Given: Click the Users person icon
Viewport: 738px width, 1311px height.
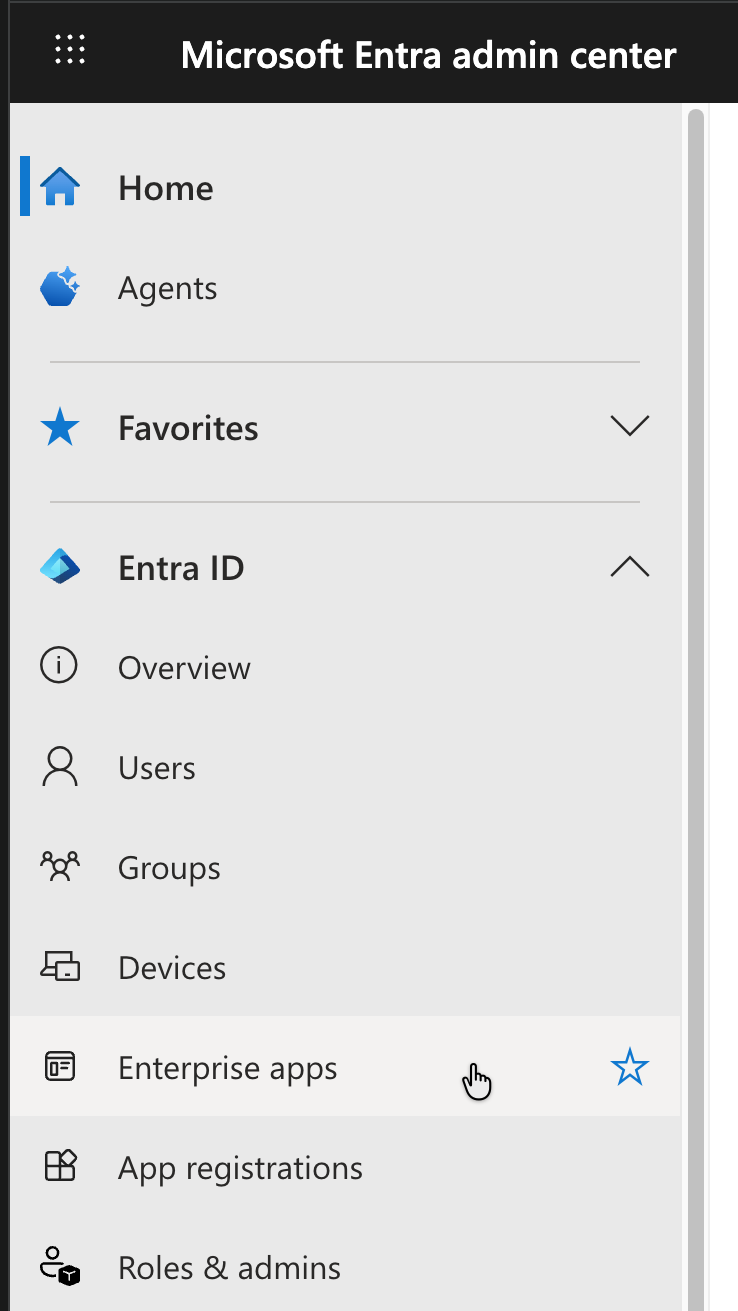Looking at the screenshot, I should (x=60, y=767).
